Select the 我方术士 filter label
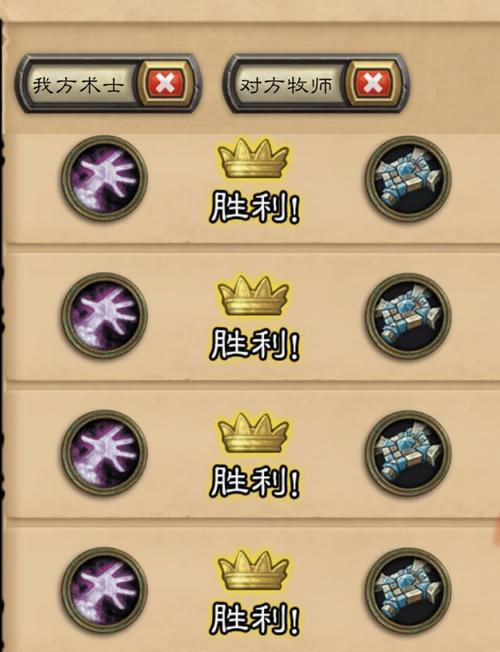This screenshot has width=500, height=652. (78, 85)
